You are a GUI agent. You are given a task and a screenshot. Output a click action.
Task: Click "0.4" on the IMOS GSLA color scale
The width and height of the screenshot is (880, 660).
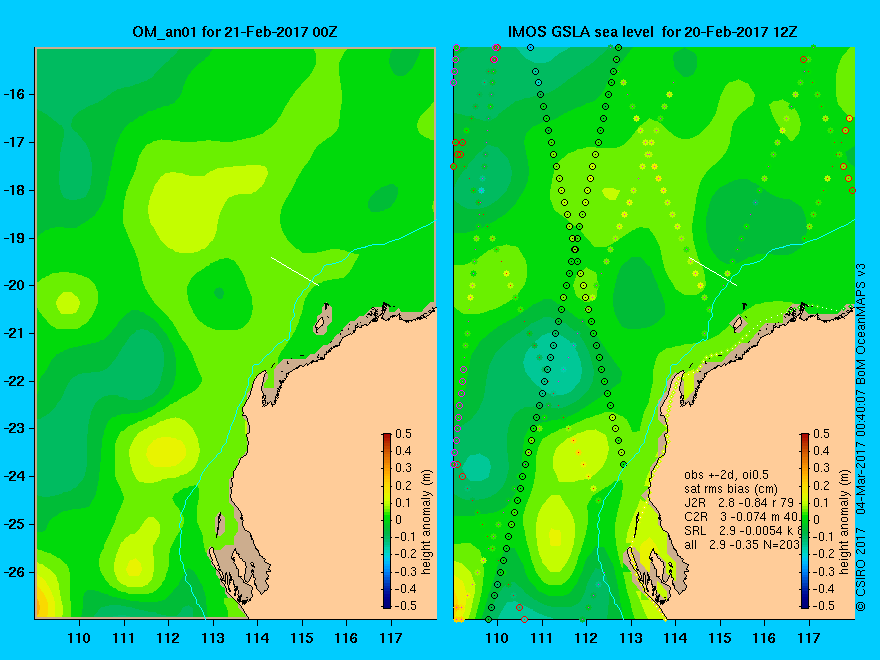point(822,451)
